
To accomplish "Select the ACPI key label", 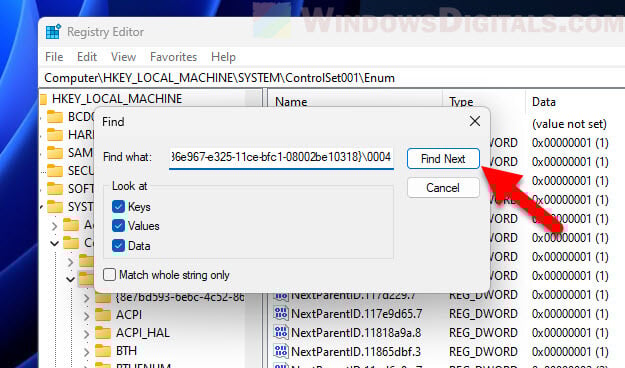I will click(129, 315).
